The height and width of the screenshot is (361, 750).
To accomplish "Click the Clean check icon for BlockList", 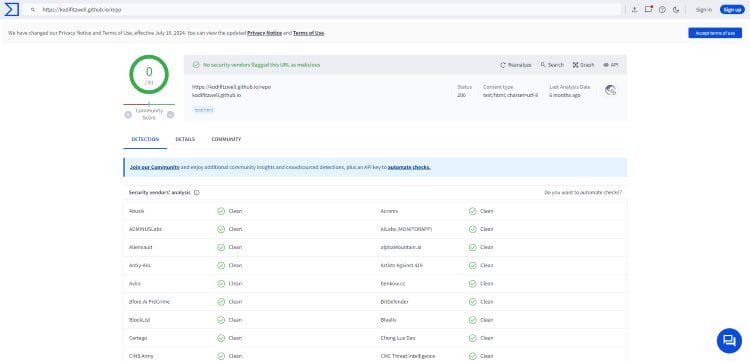I will 221,320.
